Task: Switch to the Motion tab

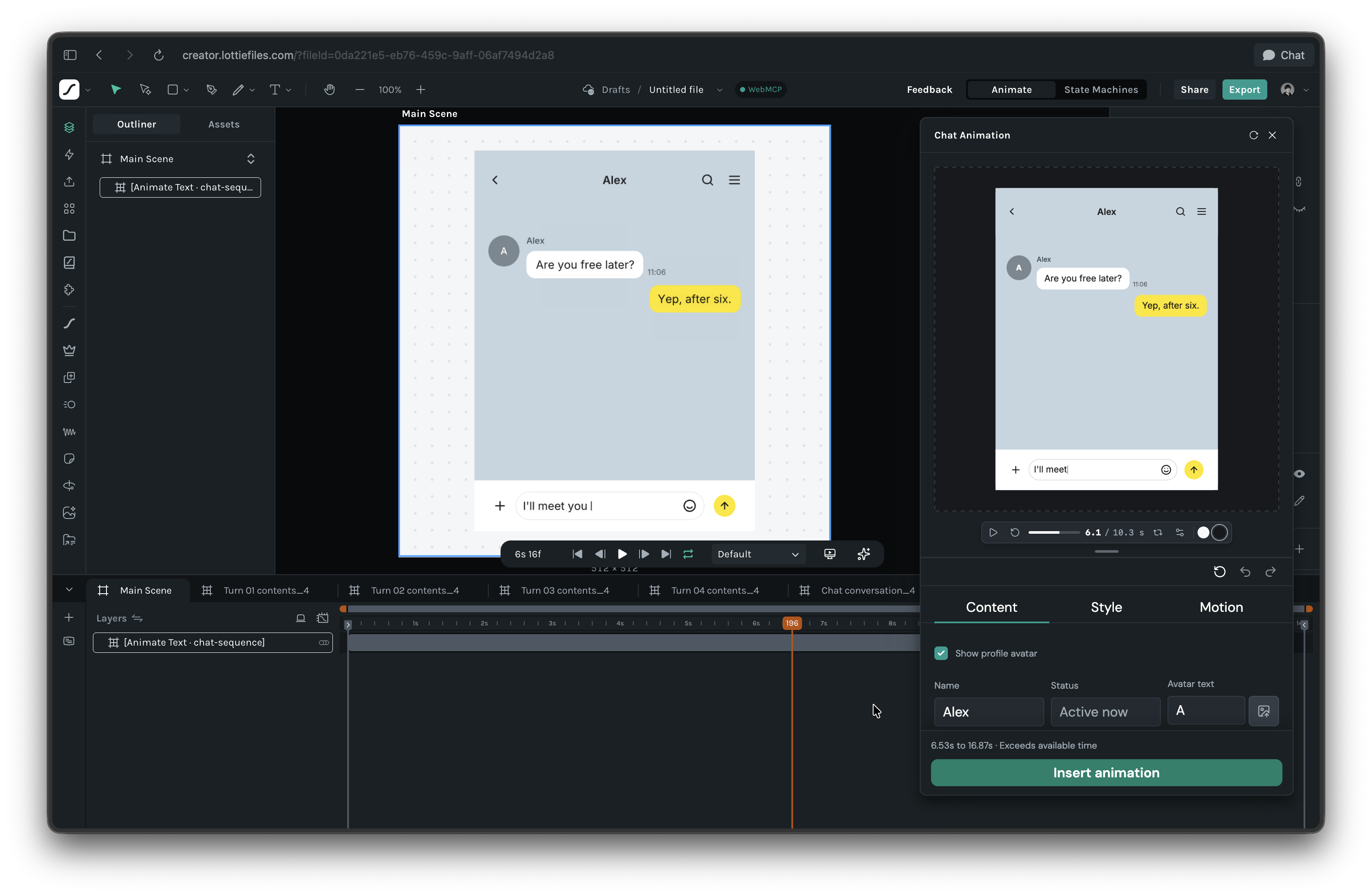Action: pos(1221,607)
